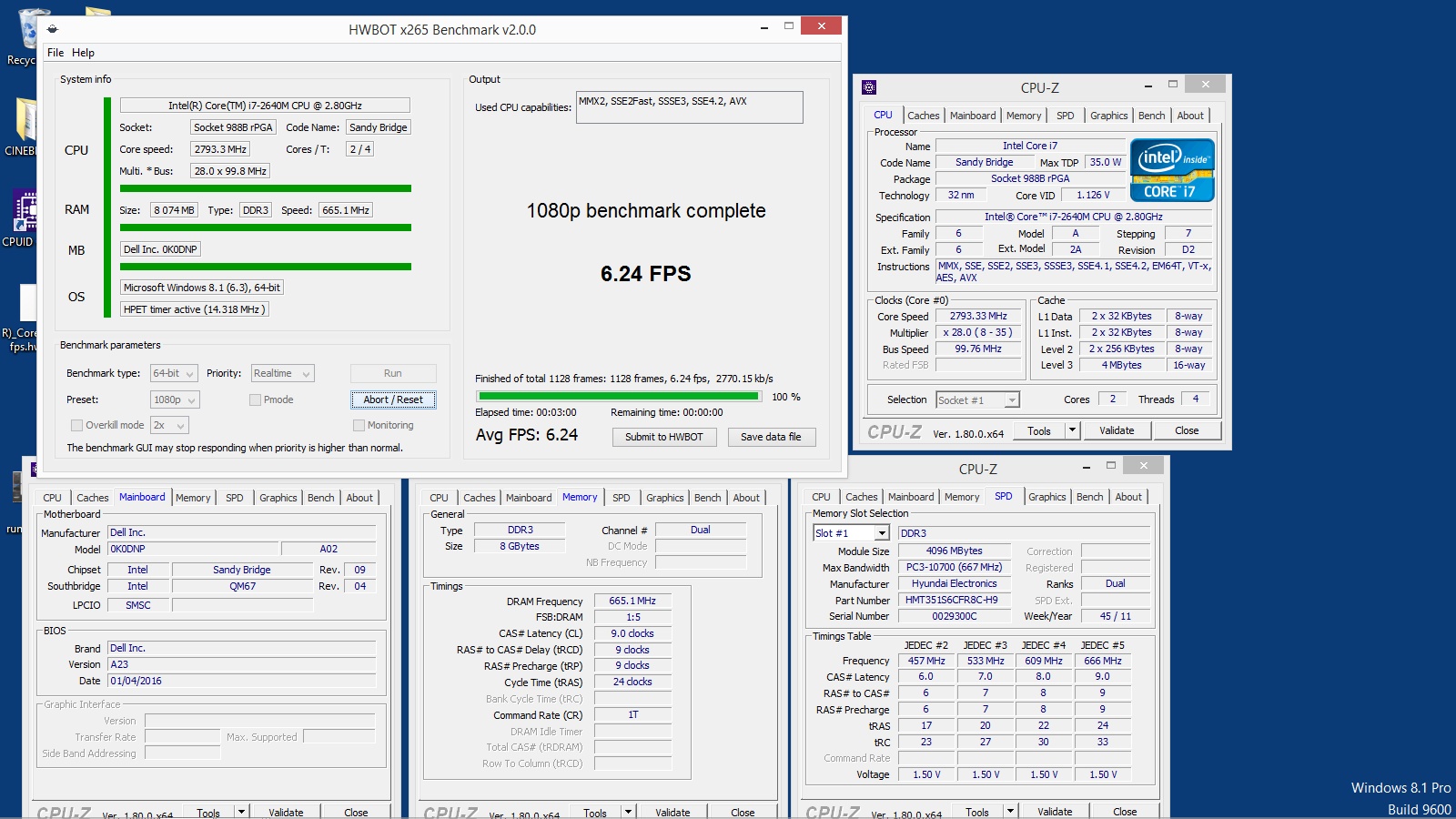Viewport: 1456px width, 819px height.
Task: Click the Dell Inc. 0K0DNP motherboard field
Action: 160,249
